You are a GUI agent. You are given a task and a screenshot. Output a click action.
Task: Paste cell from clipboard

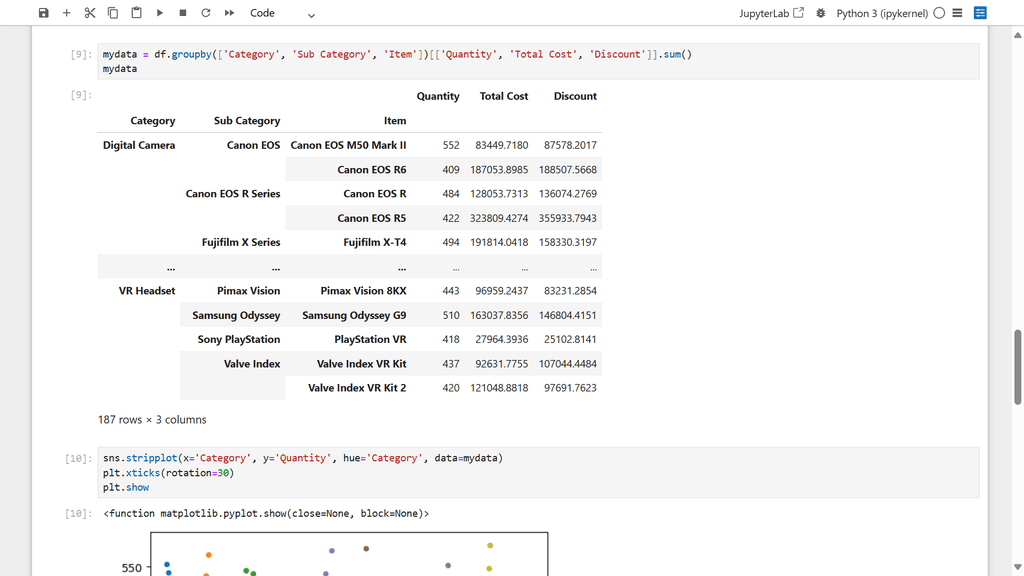click(x=136, y=13)
